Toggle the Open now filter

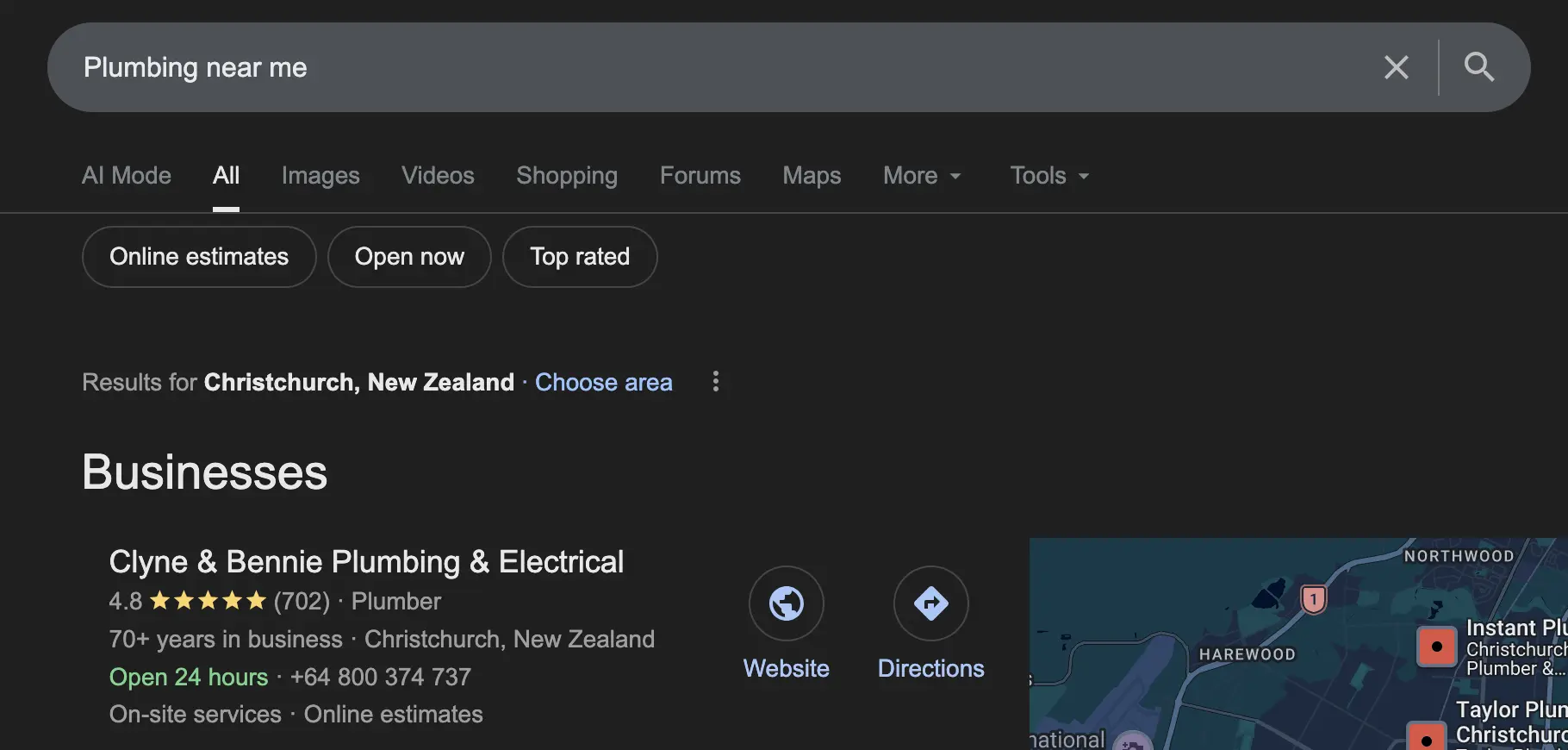pyautogui.click(x=409, y=256)
